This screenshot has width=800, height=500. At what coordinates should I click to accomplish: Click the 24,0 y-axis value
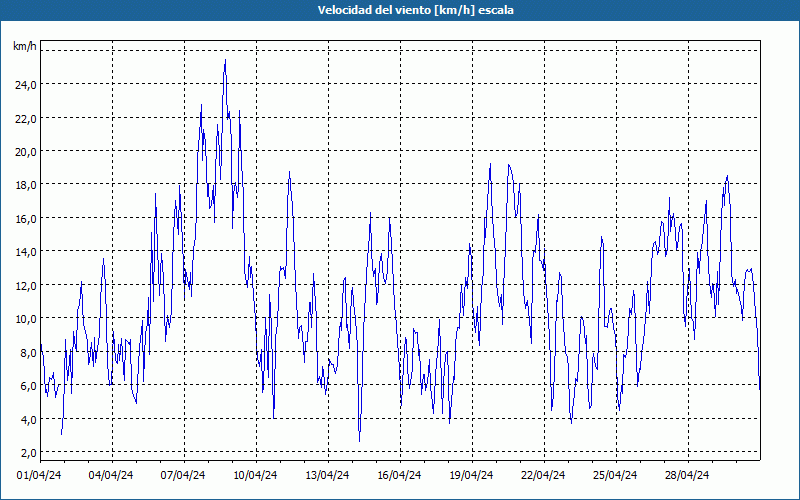(x=26, y=85)
